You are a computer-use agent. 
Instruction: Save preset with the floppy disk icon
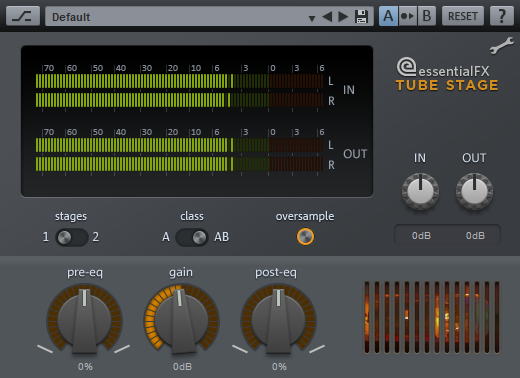coord(361,16)
